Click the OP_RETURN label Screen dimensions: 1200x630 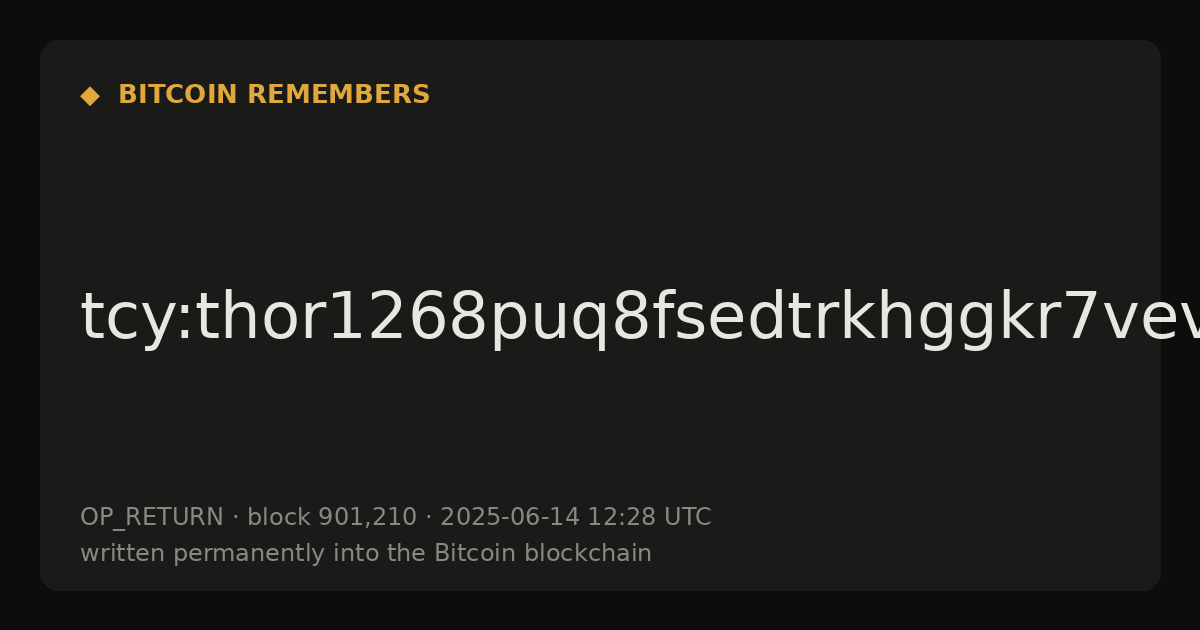[x=151, y=518]
